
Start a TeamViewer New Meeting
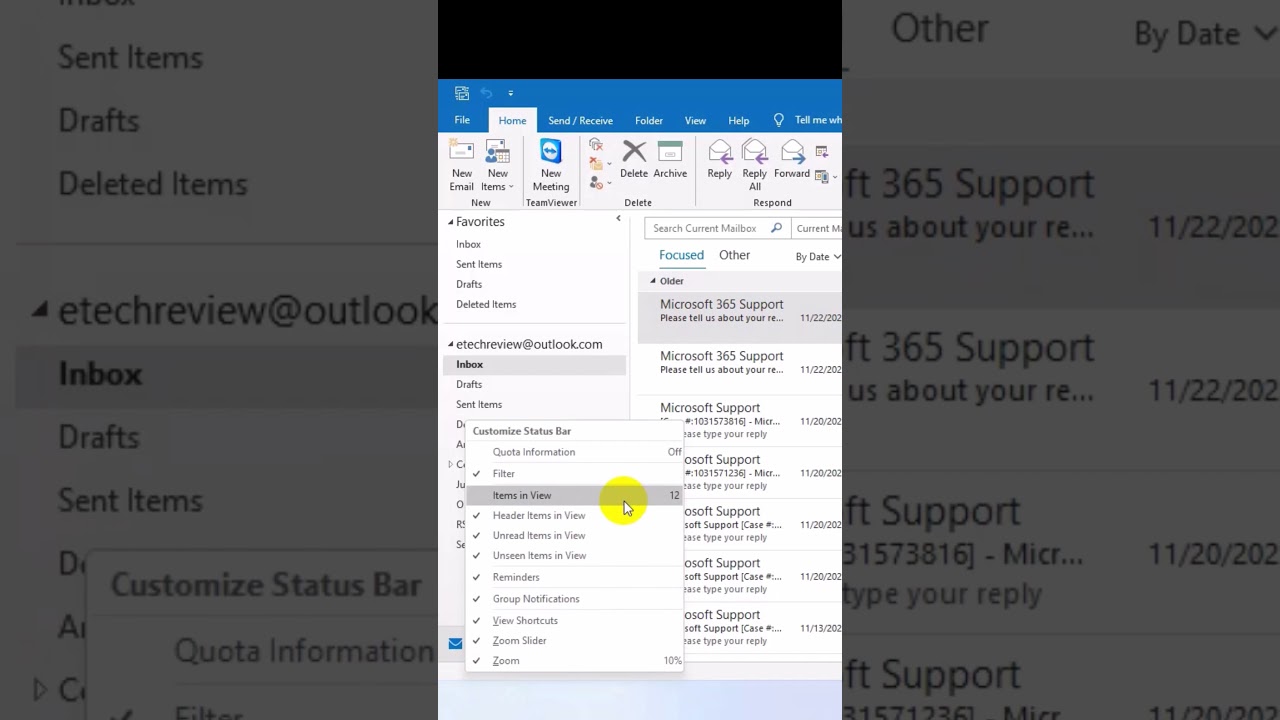point(551,166)
